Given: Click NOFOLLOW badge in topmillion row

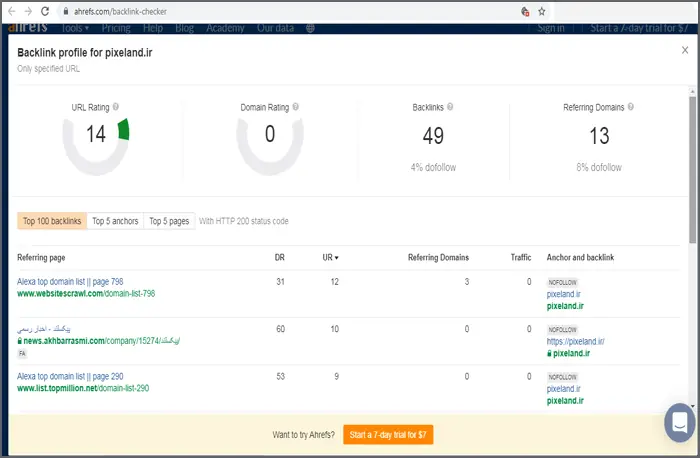Looking at the screenshot, I should tap(562, 377).
